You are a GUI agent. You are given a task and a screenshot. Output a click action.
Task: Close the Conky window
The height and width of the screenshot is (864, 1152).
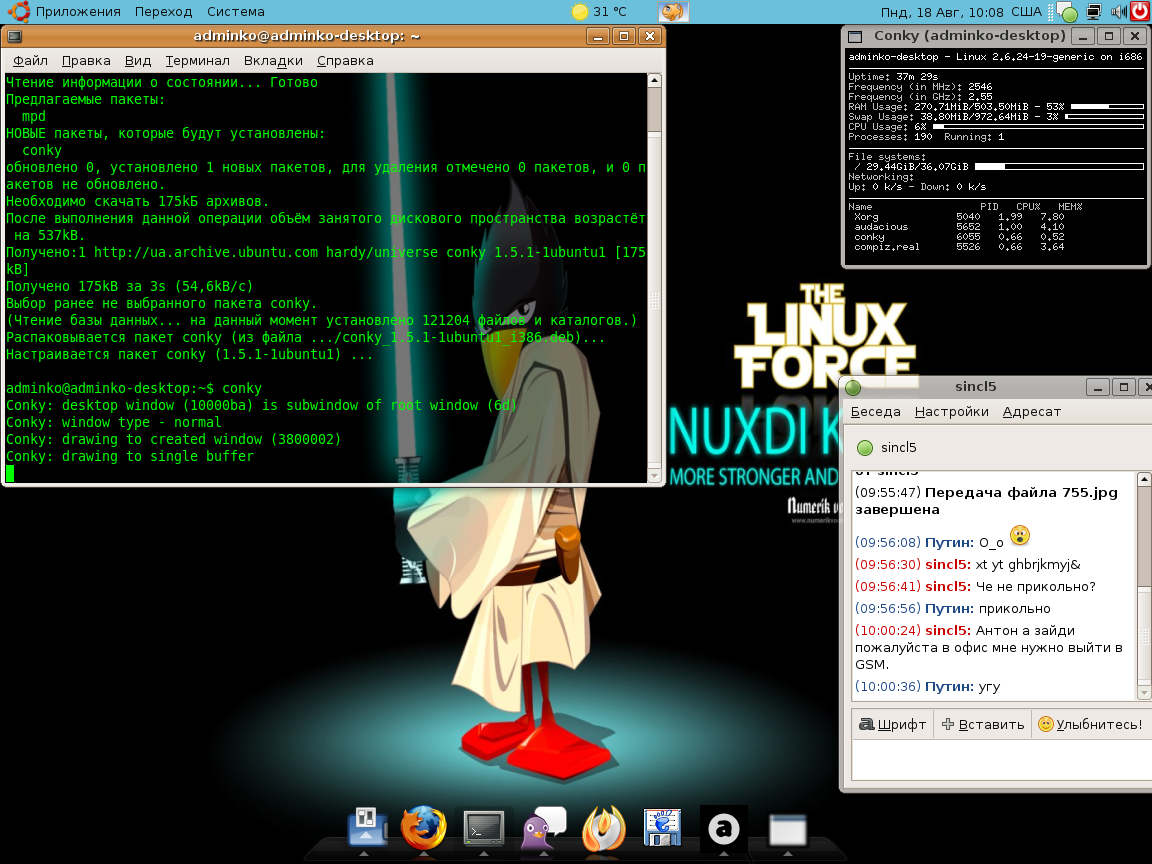1134,36
